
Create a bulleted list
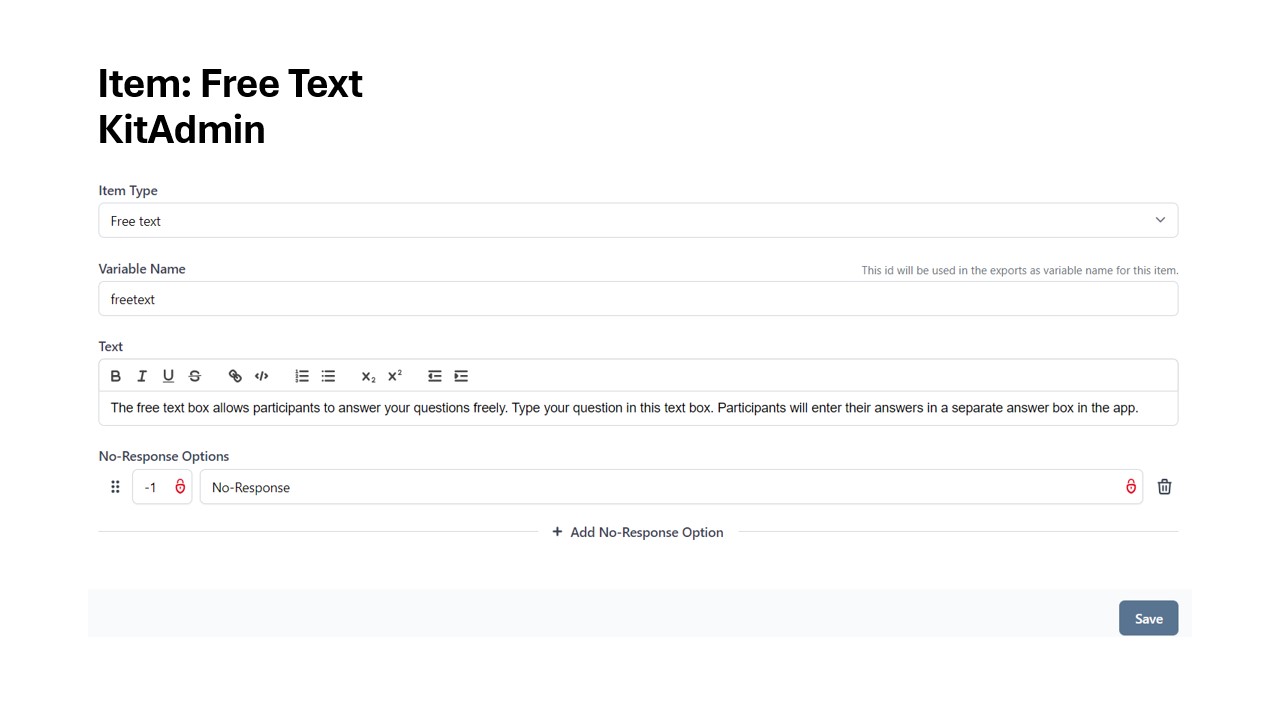[328, 376]
